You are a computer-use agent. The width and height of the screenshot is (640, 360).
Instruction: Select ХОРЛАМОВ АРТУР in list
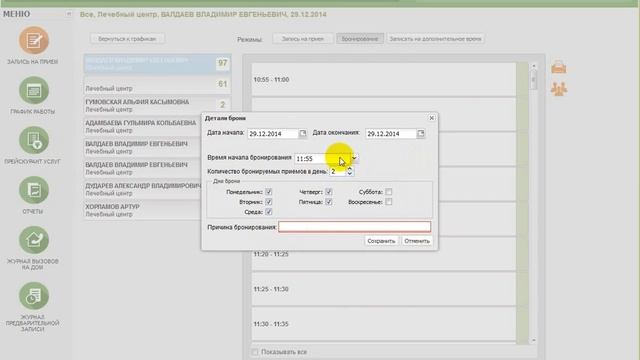pos(141,210)
